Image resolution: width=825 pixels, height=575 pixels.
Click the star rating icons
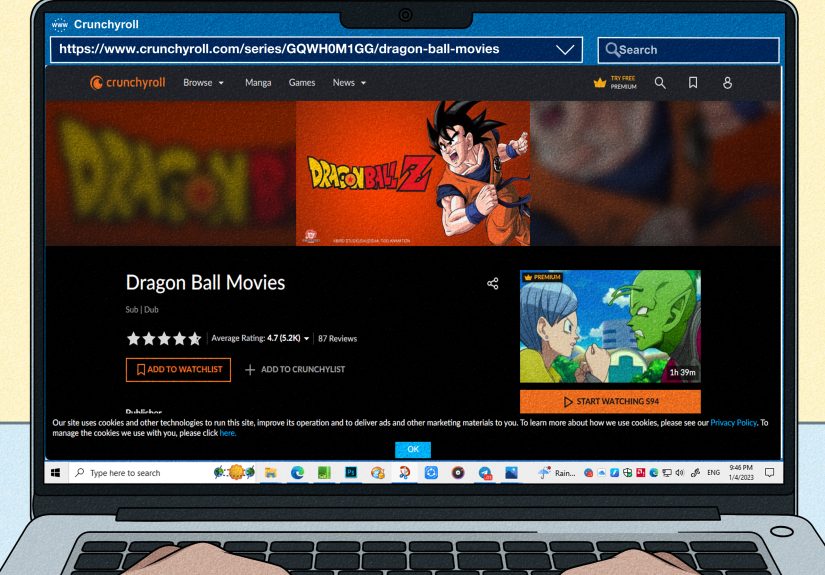pos(164,338)
